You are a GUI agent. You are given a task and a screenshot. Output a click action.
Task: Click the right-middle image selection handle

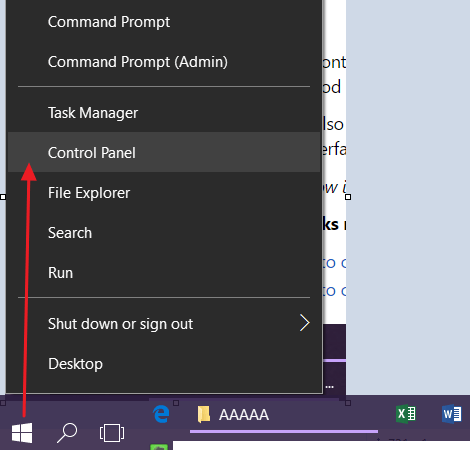(x=348, y=197)
